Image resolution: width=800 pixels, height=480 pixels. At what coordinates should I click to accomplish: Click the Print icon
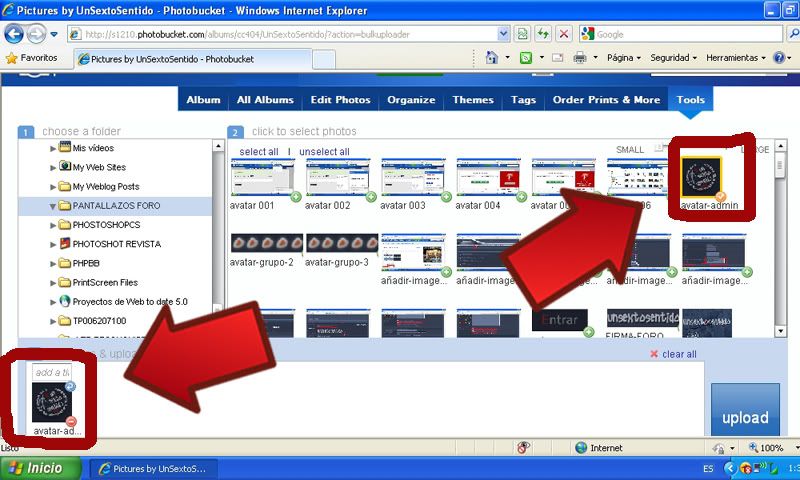(580, 58)
